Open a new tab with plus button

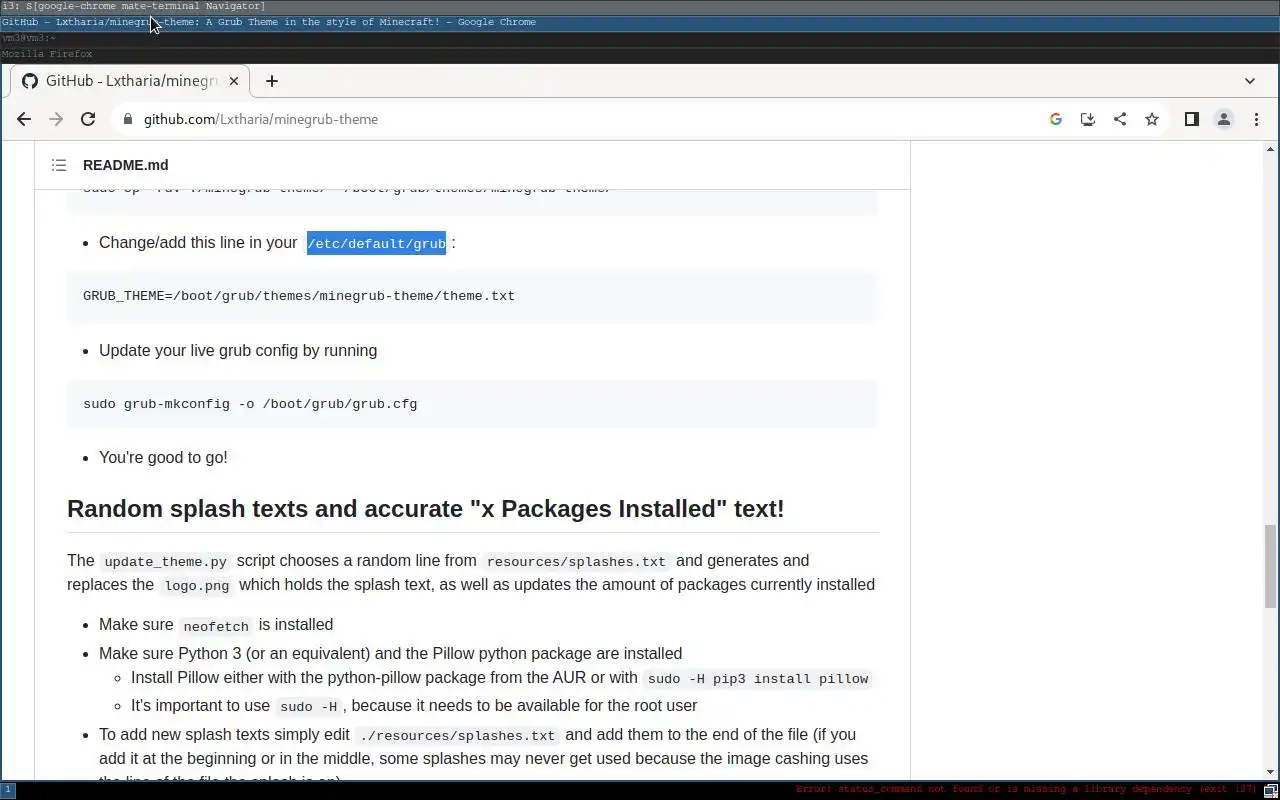pos(272,81)
